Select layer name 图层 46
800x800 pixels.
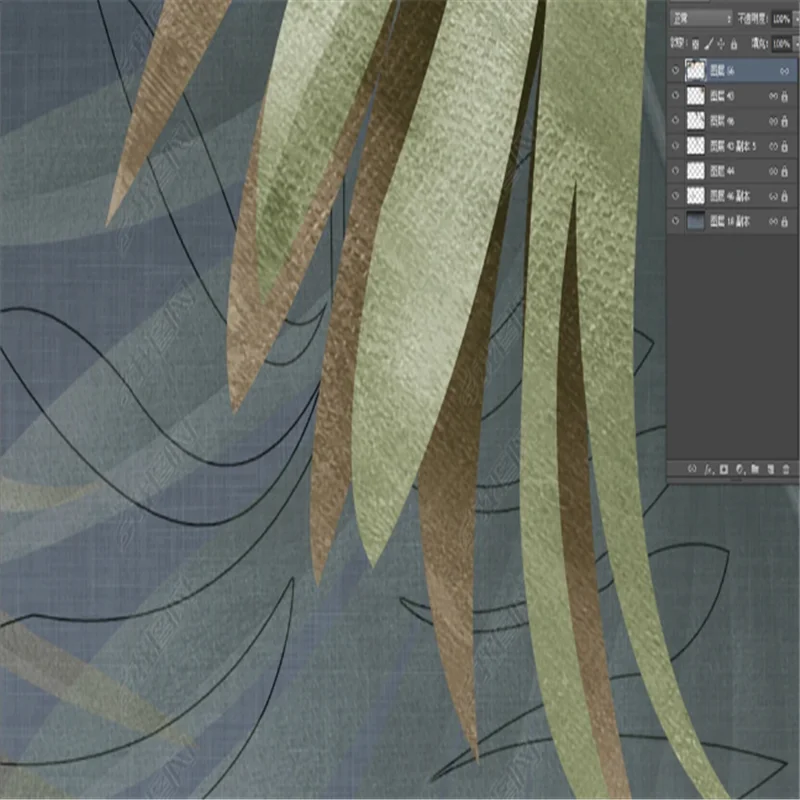(722, 120)
